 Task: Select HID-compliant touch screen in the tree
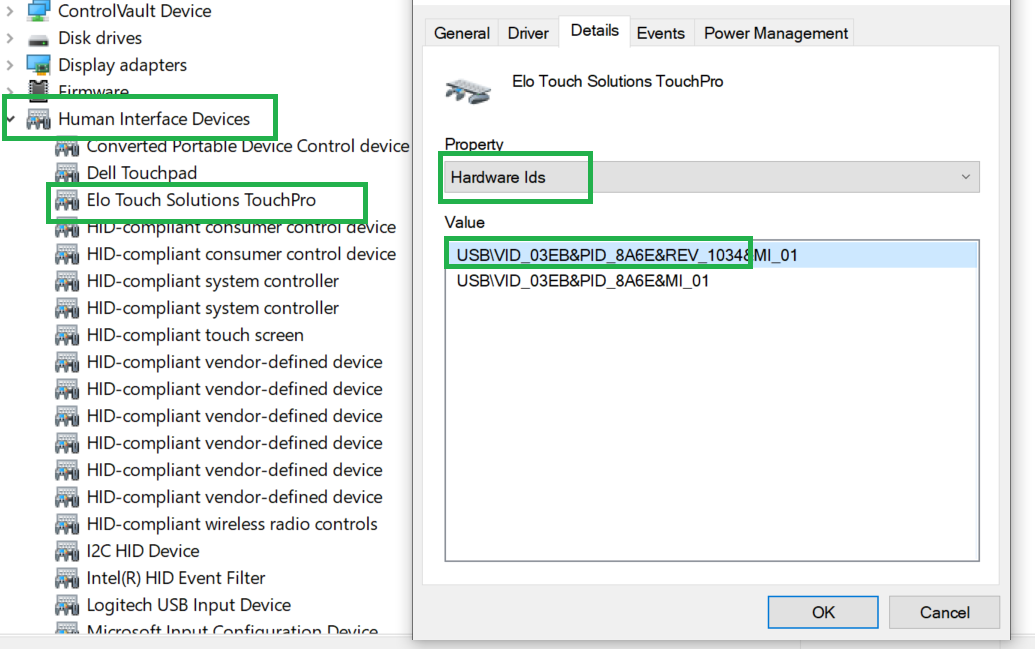click(x=195, y=335)
